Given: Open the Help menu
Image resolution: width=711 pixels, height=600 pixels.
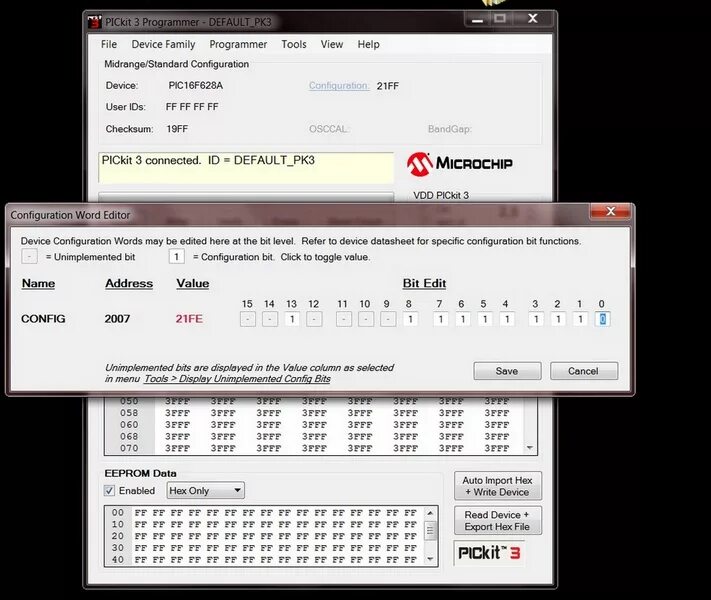Looking at the screenshot, I should pos(368,44).
